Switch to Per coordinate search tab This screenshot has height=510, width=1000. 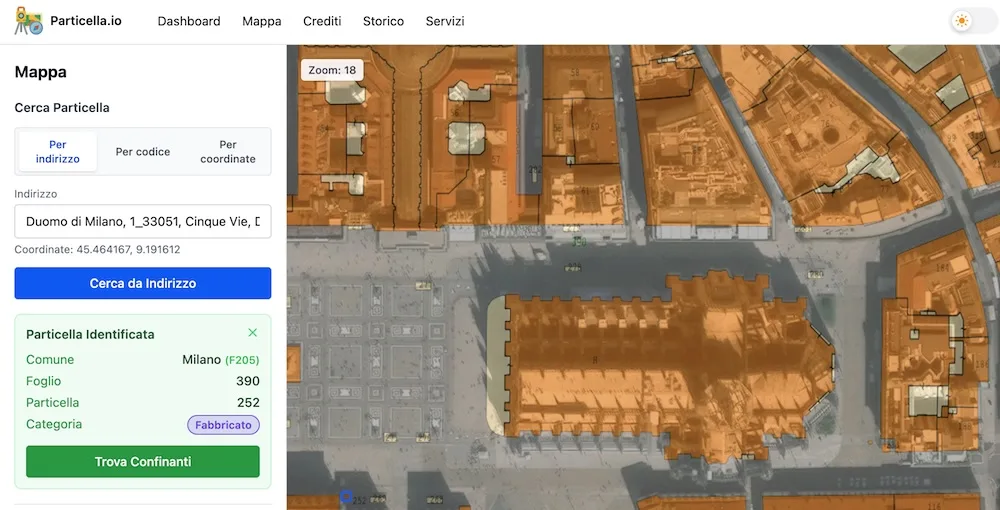point(228,152)
